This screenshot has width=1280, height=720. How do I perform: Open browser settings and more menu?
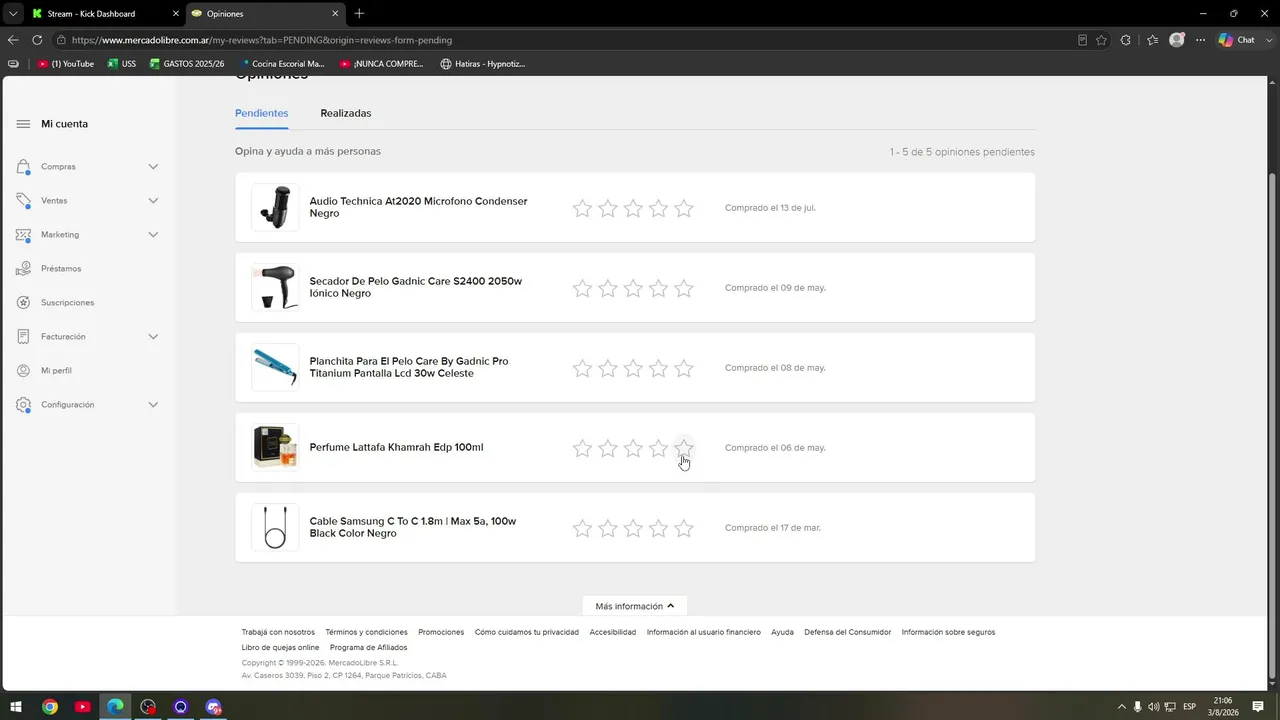1201,40
